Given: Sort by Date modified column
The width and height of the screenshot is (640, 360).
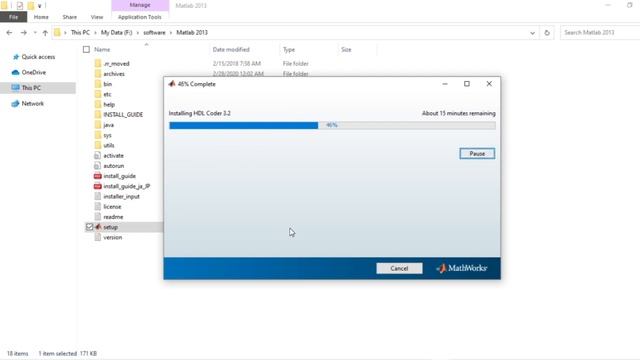Looking at the screenshot, I should pyautogui.click(x=231, y=49).
